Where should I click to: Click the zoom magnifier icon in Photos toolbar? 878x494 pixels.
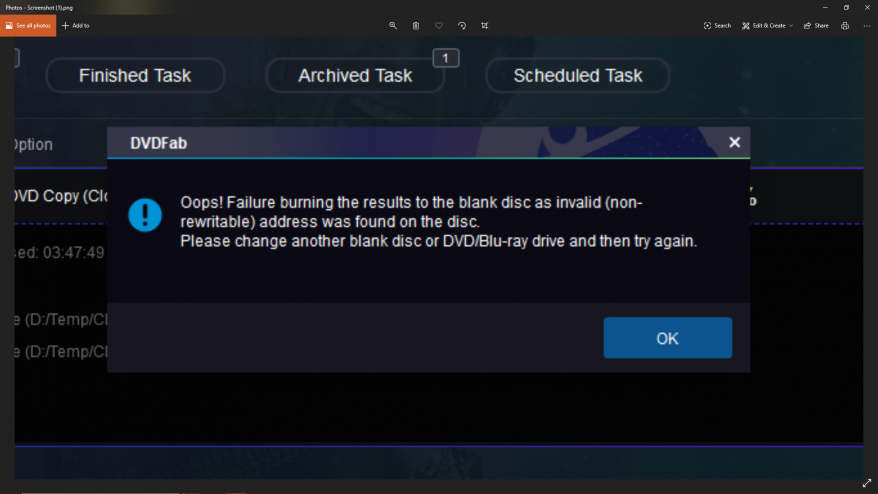click(x=393, y=25)
